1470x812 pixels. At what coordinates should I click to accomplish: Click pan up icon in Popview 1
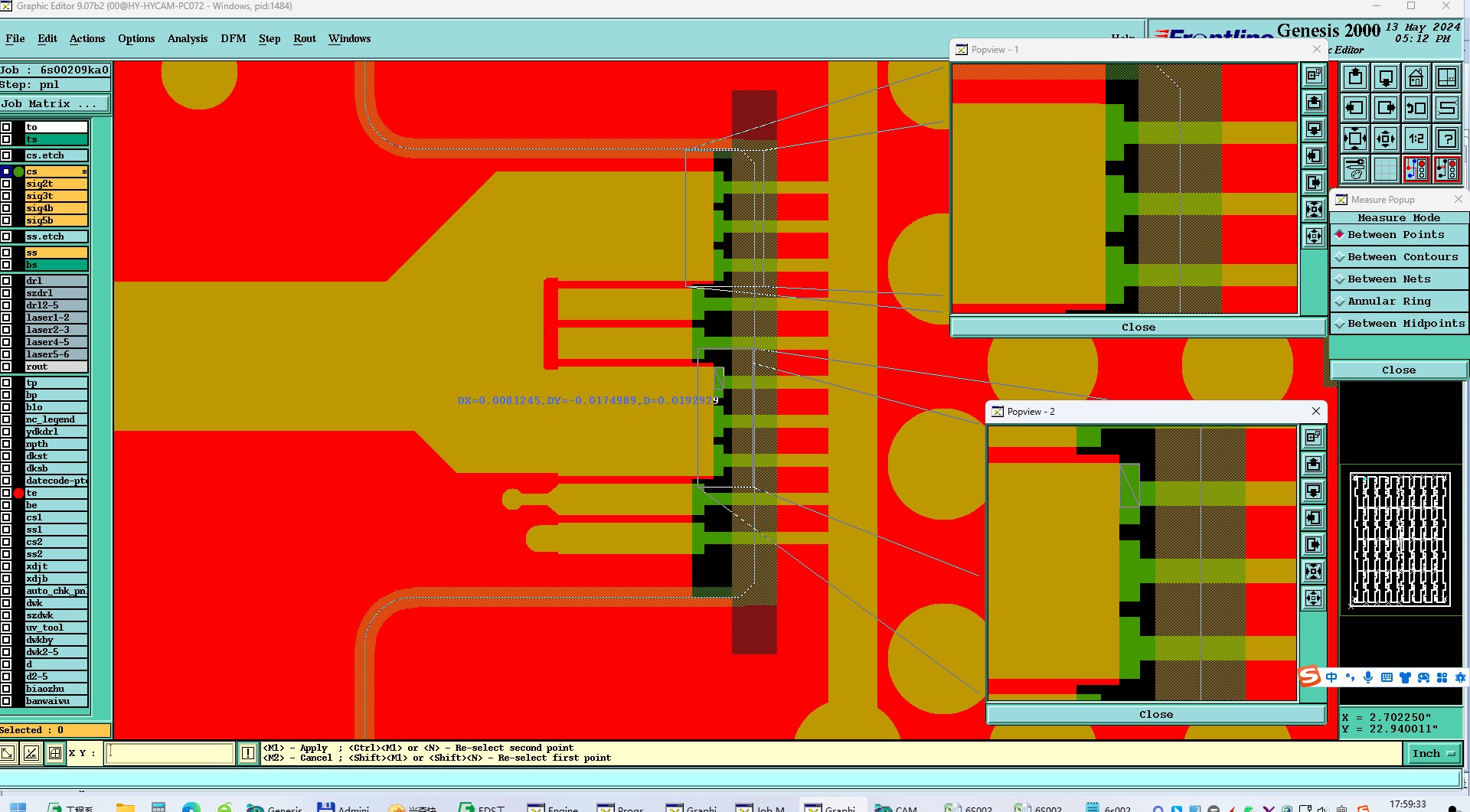(x=1314, y=103)
